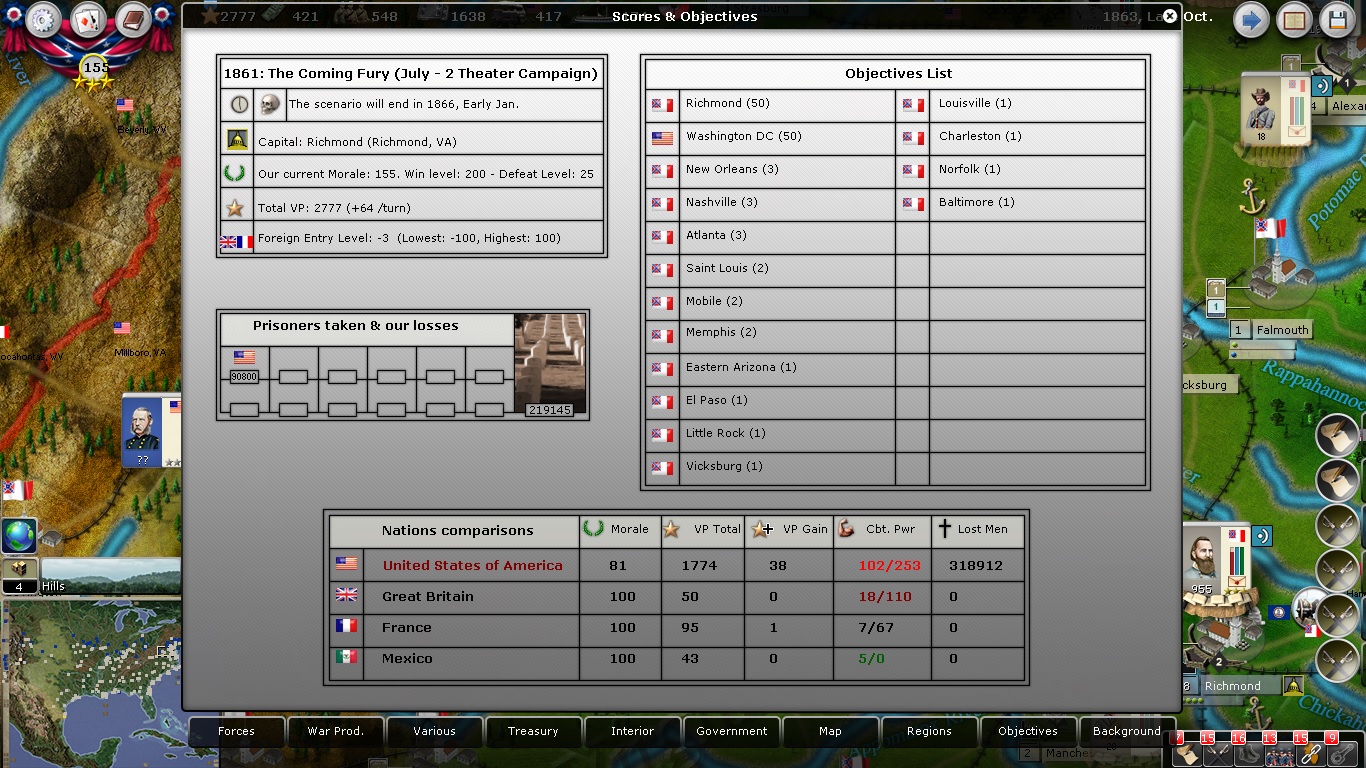Open the War Prod. tab
The image size is (1366, 768).
pos(335,731)
